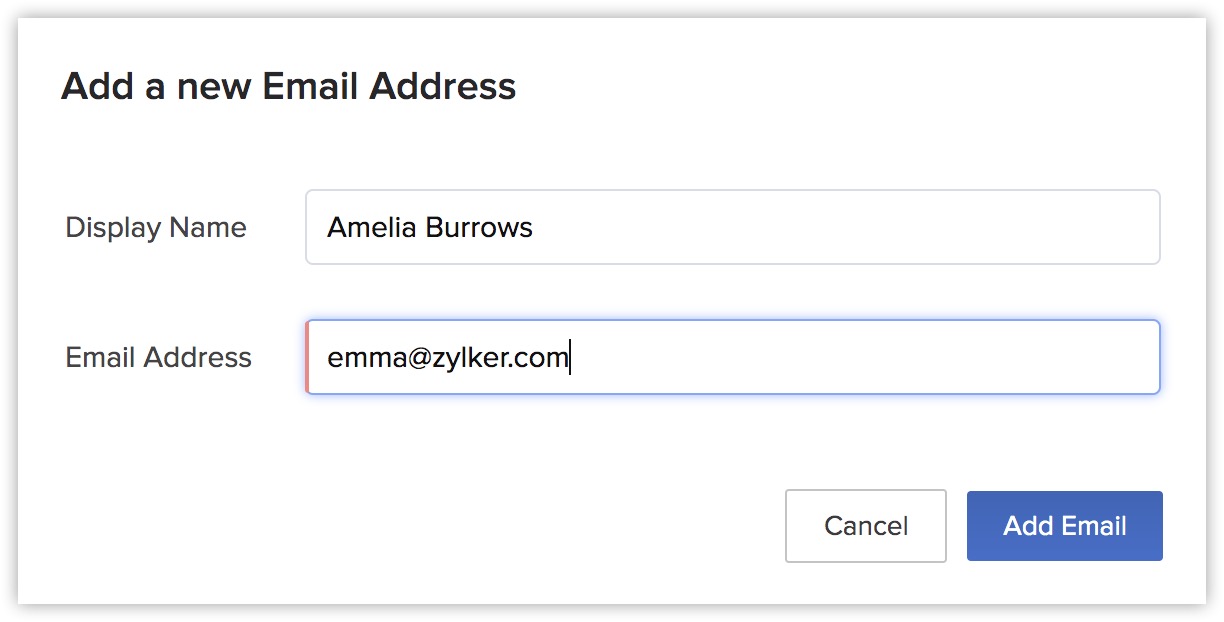Click the 'Add a new Email Address' heading
The height and width of the screenshot is (622, 1224).
289,86
